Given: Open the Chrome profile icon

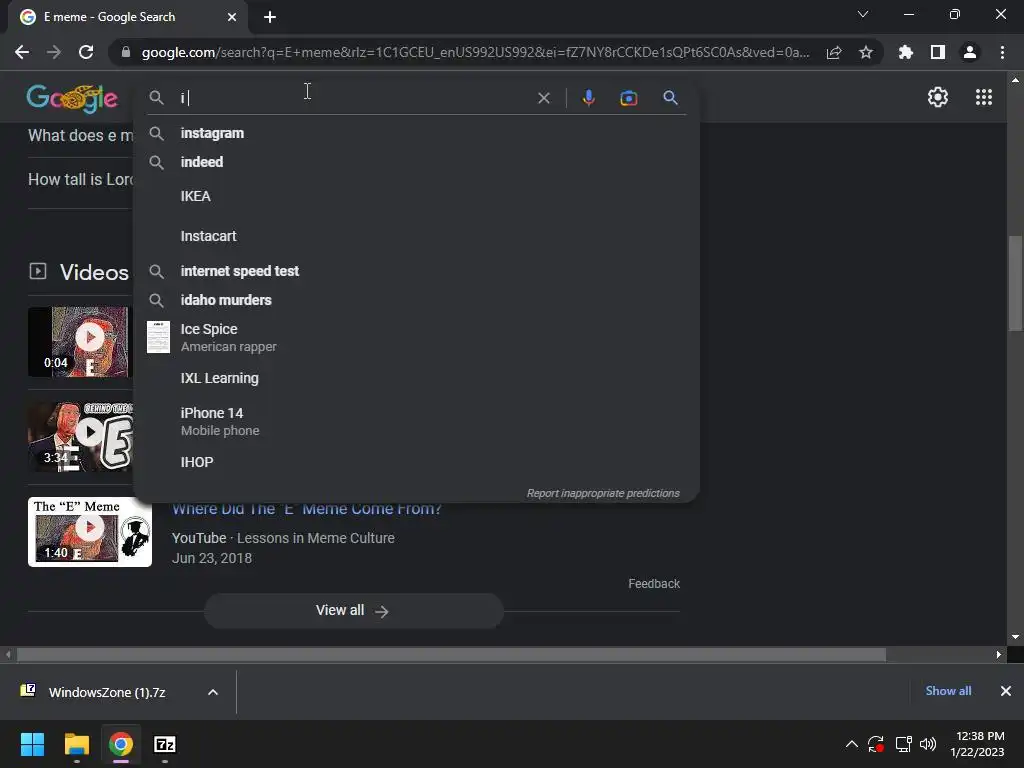Looking at the screenshot, I should (x=970, y=52).
